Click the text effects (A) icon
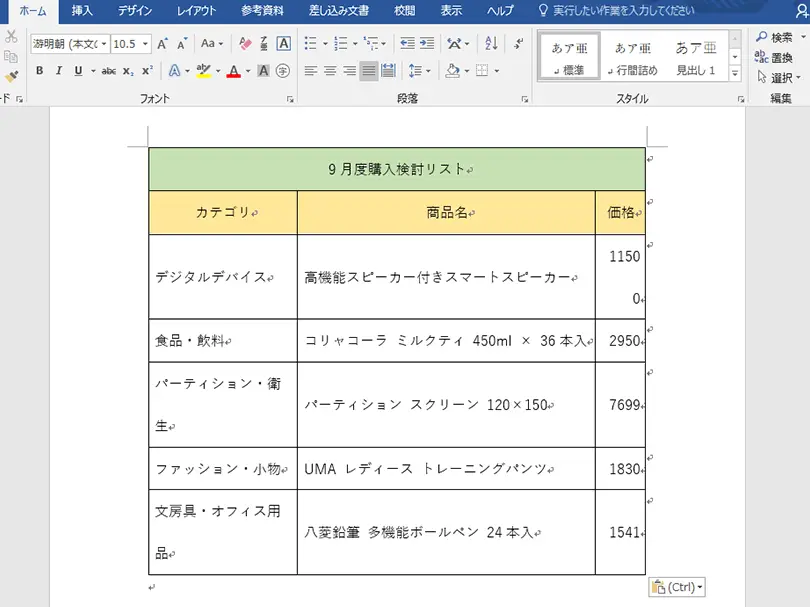 (x=174, y=69)
